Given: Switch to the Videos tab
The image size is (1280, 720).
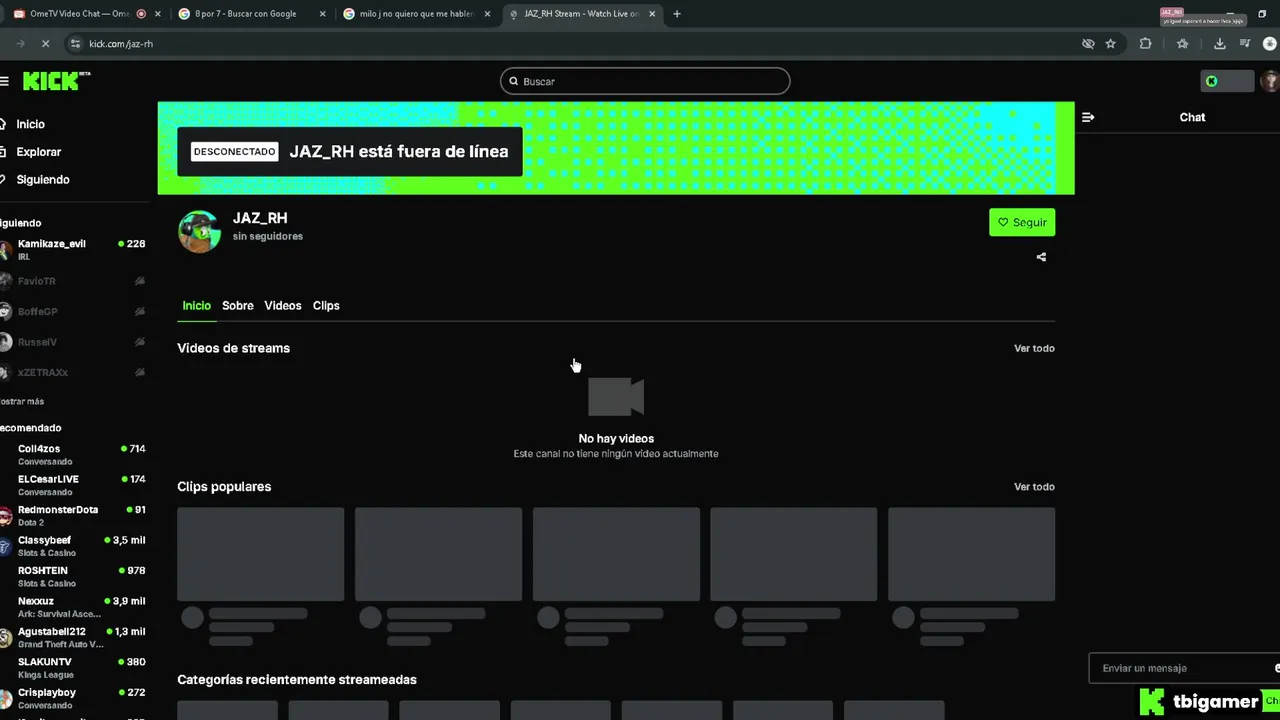Looking at the screenshot, I should (282, 306).
